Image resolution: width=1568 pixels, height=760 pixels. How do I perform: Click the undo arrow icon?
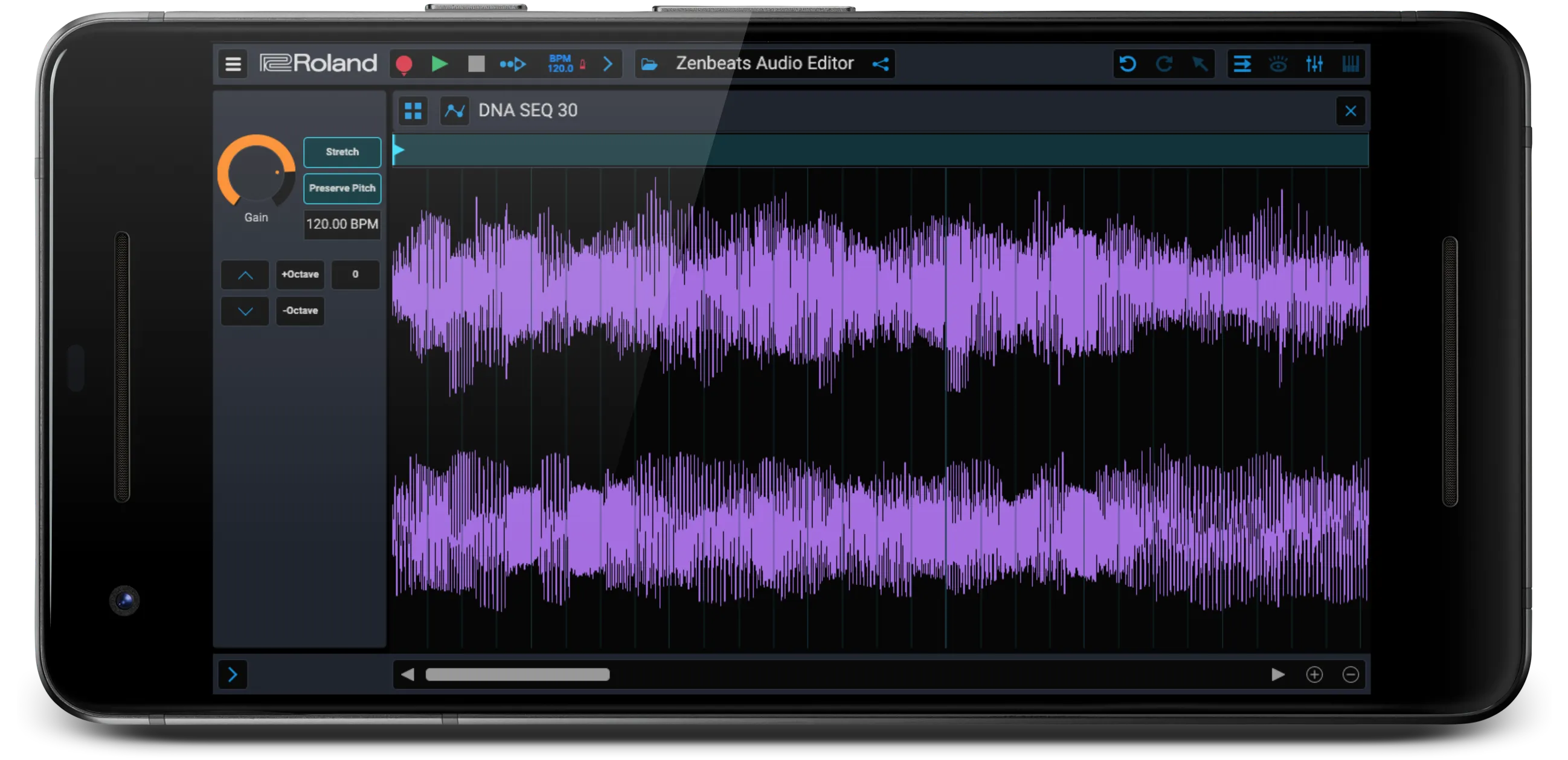pos(1127,64)
